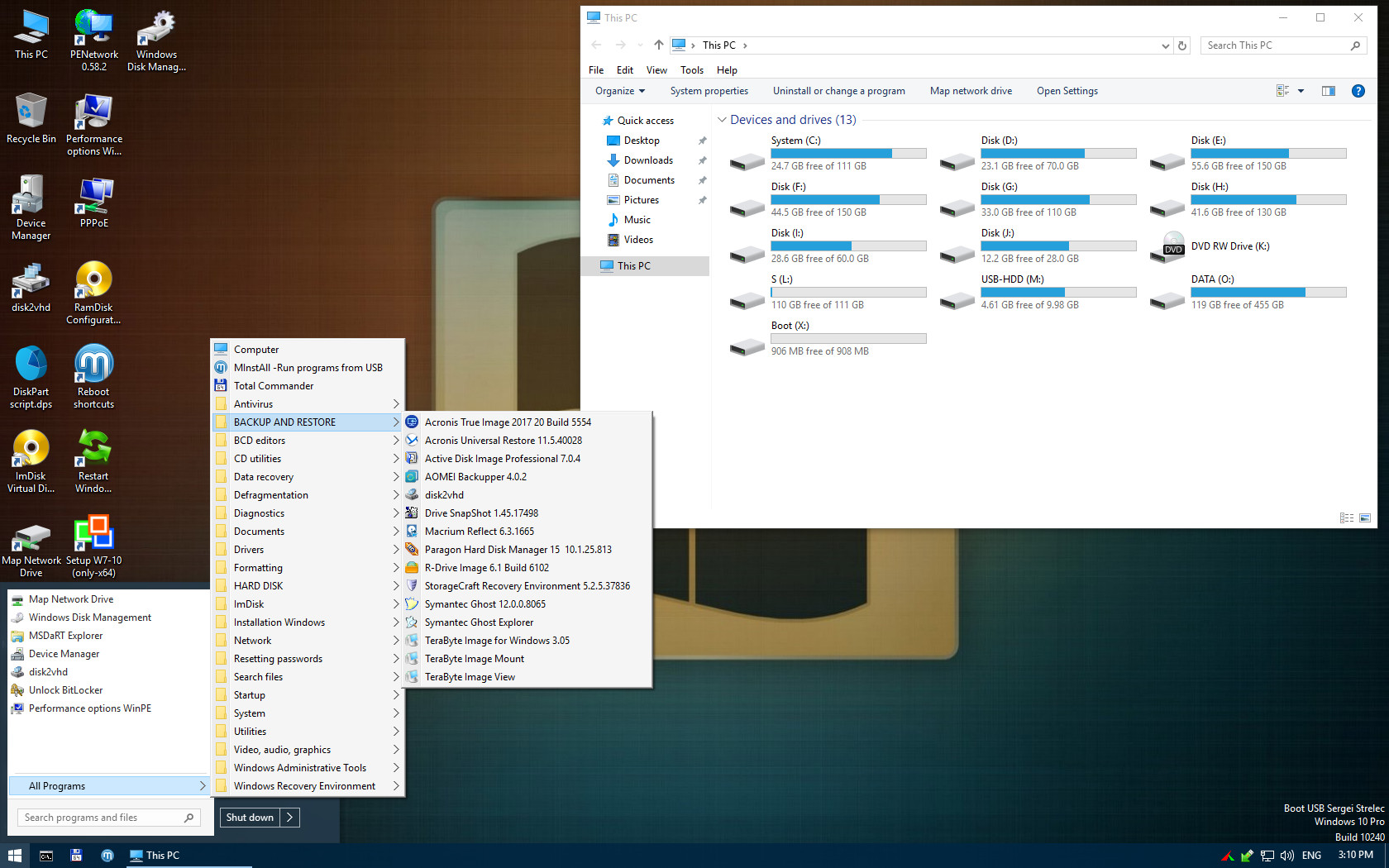Open the Edit menu in Explorer
Screen dimensions: 1389x868
(x=625, y=70)
